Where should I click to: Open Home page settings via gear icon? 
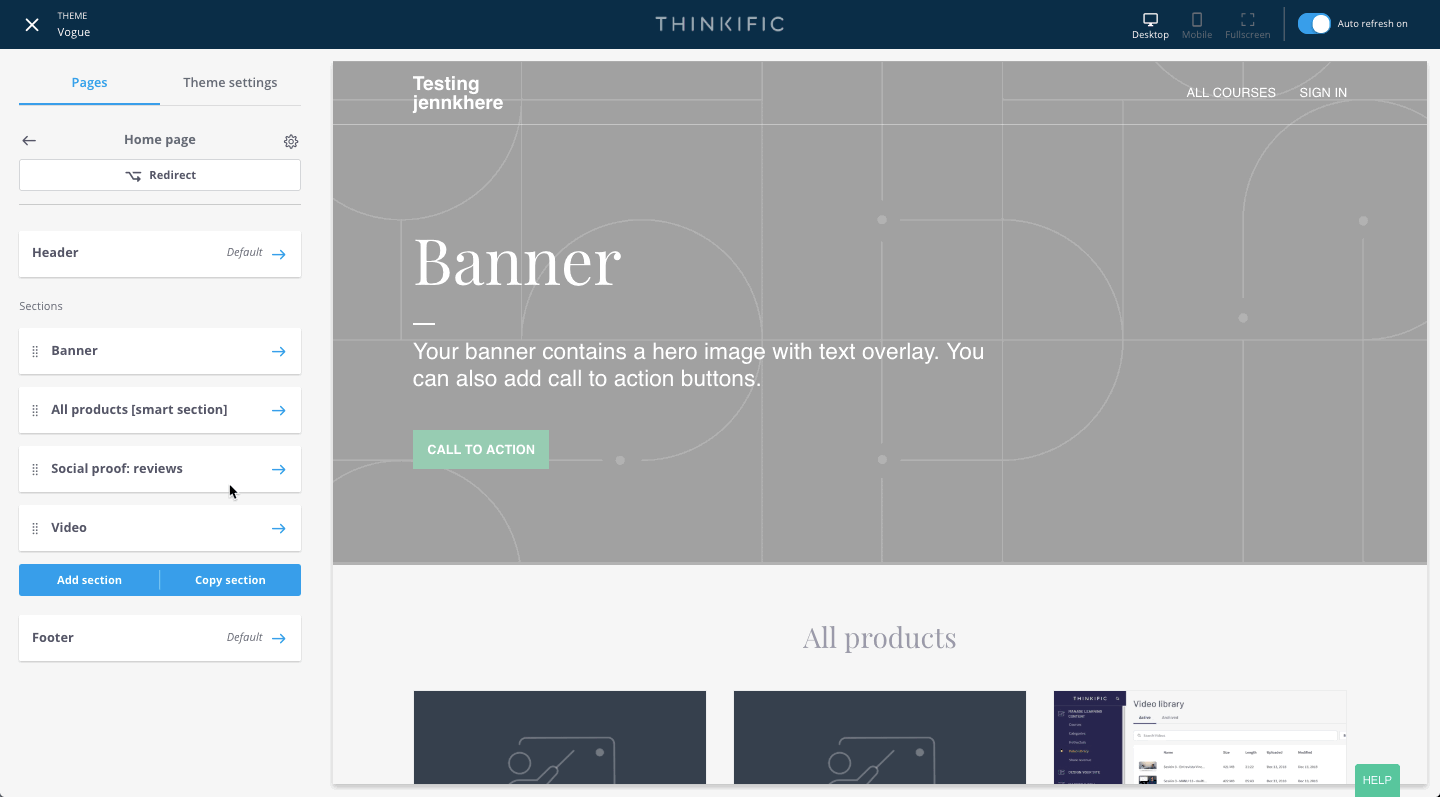pos(291,141)
